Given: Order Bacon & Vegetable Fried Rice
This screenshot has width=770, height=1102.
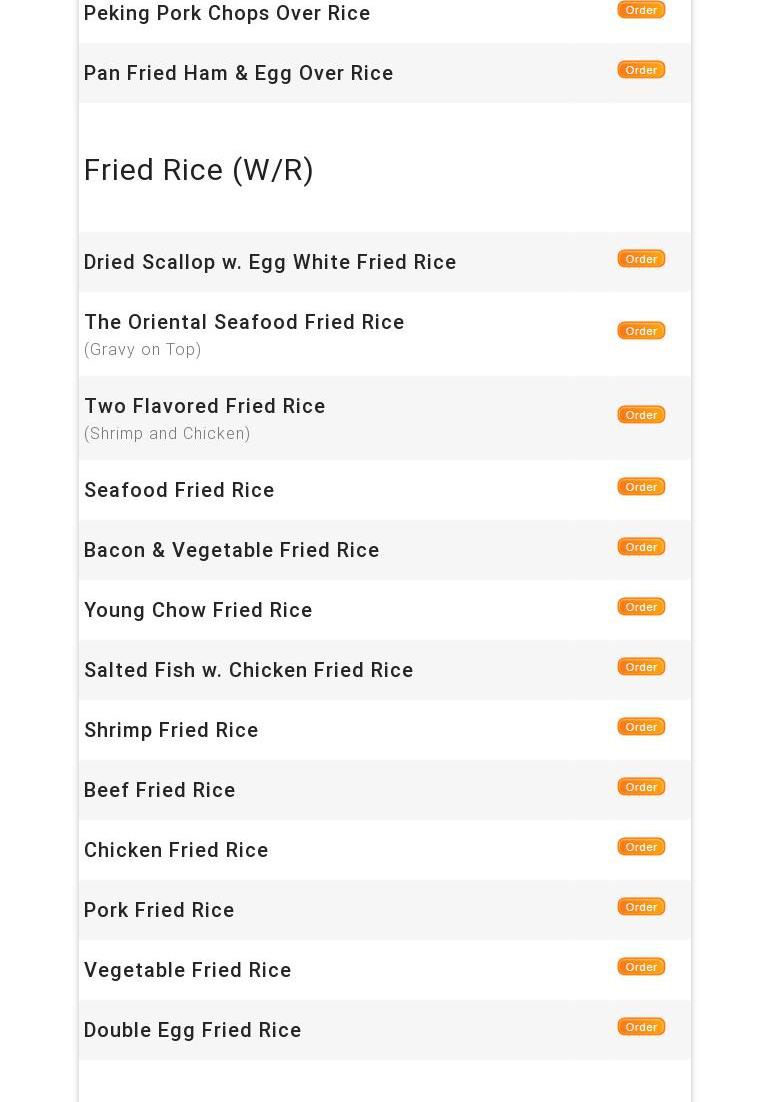Looking at the screenshot, I should [641, 547].
